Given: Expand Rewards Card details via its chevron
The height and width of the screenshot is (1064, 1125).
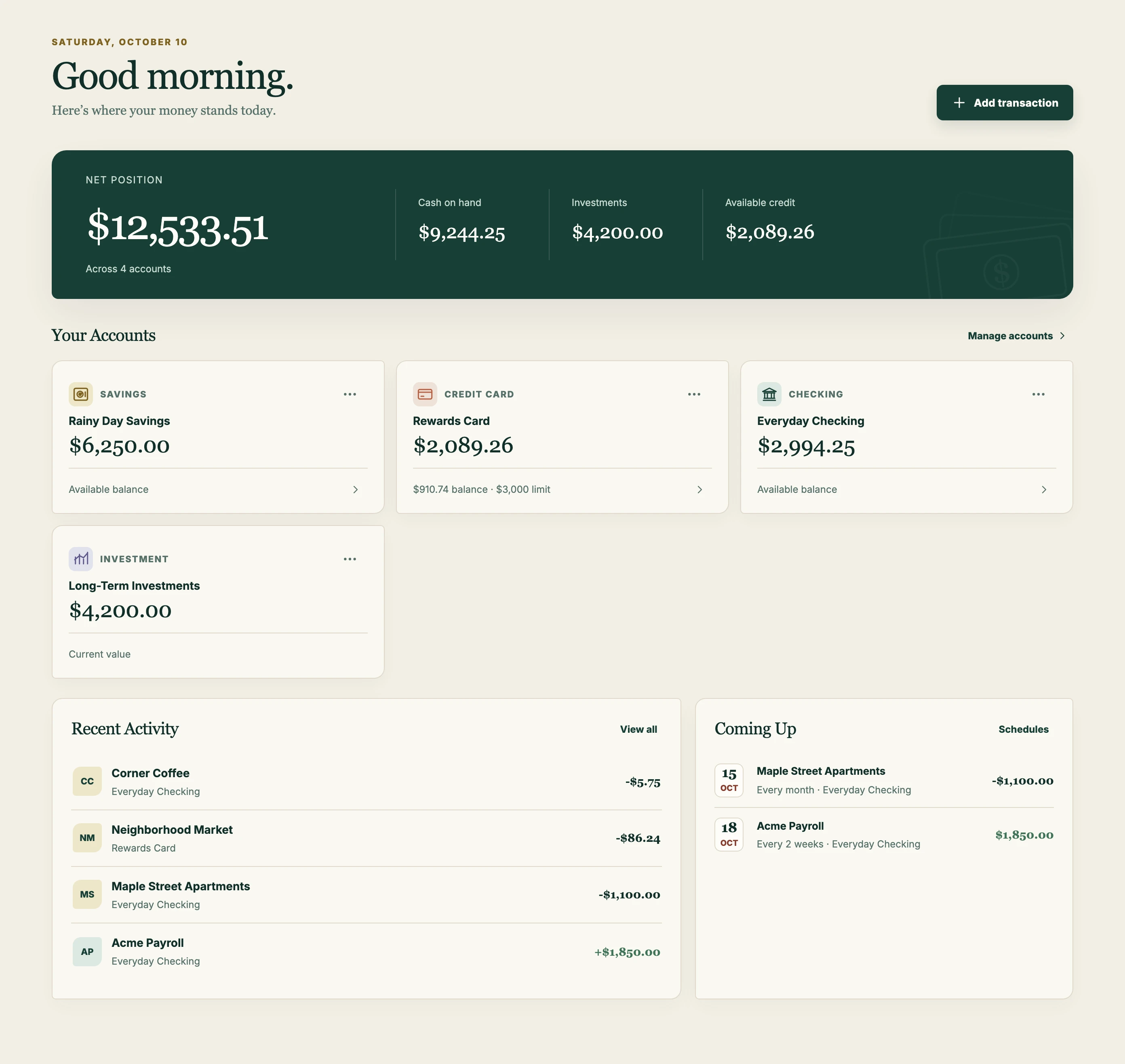Looking at the screenshot, I should (x=700, y=490).
